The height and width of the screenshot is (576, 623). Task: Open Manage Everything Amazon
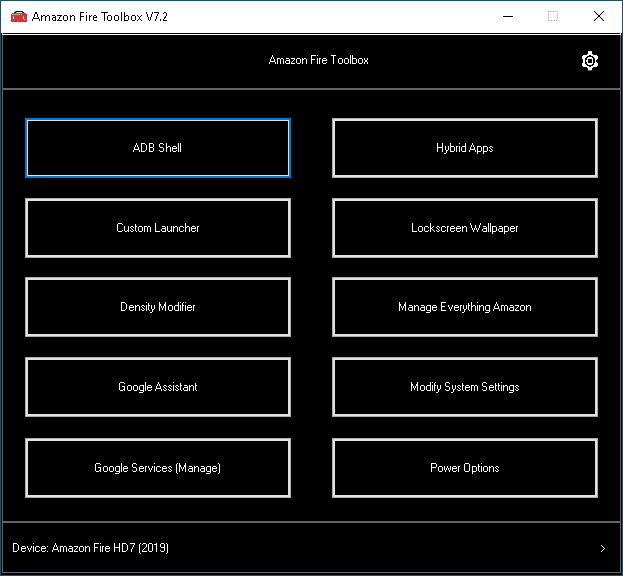point(464,307)
